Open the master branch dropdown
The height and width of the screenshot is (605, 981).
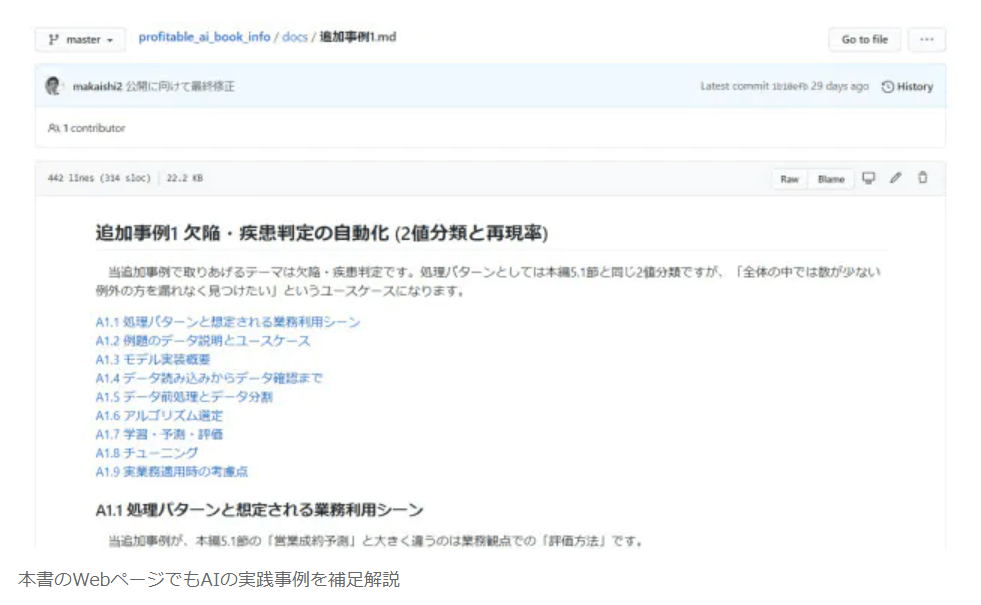pyautogui.click(x=80, y=40)
